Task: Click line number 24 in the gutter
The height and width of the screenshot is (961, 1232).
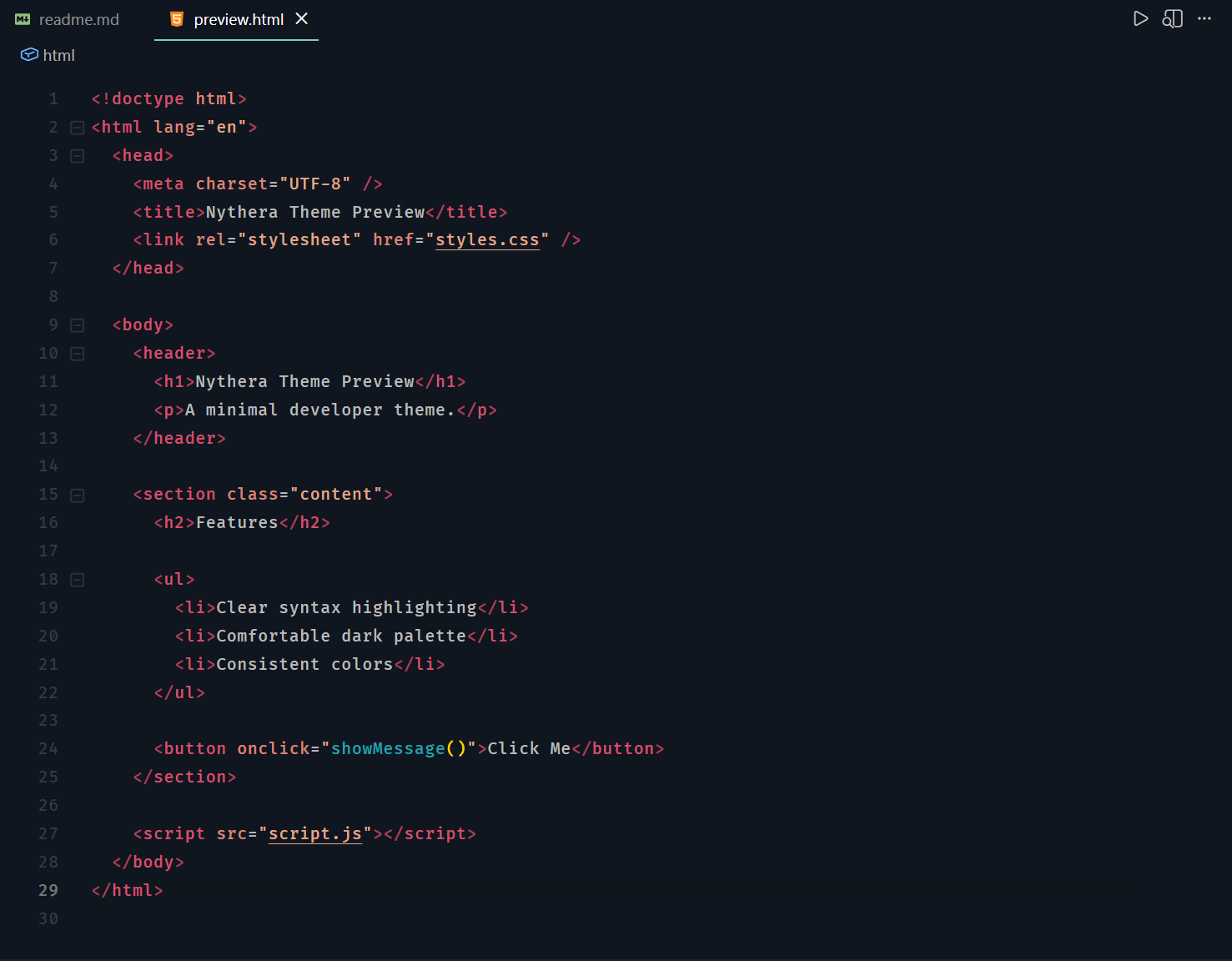Action: click(48, 748)
